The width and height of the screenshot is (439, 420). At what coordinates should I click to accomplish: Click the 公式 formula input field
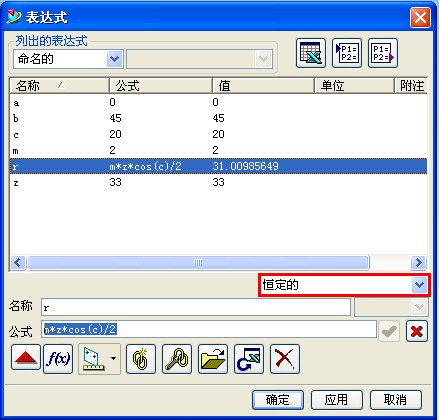(209, 329)
